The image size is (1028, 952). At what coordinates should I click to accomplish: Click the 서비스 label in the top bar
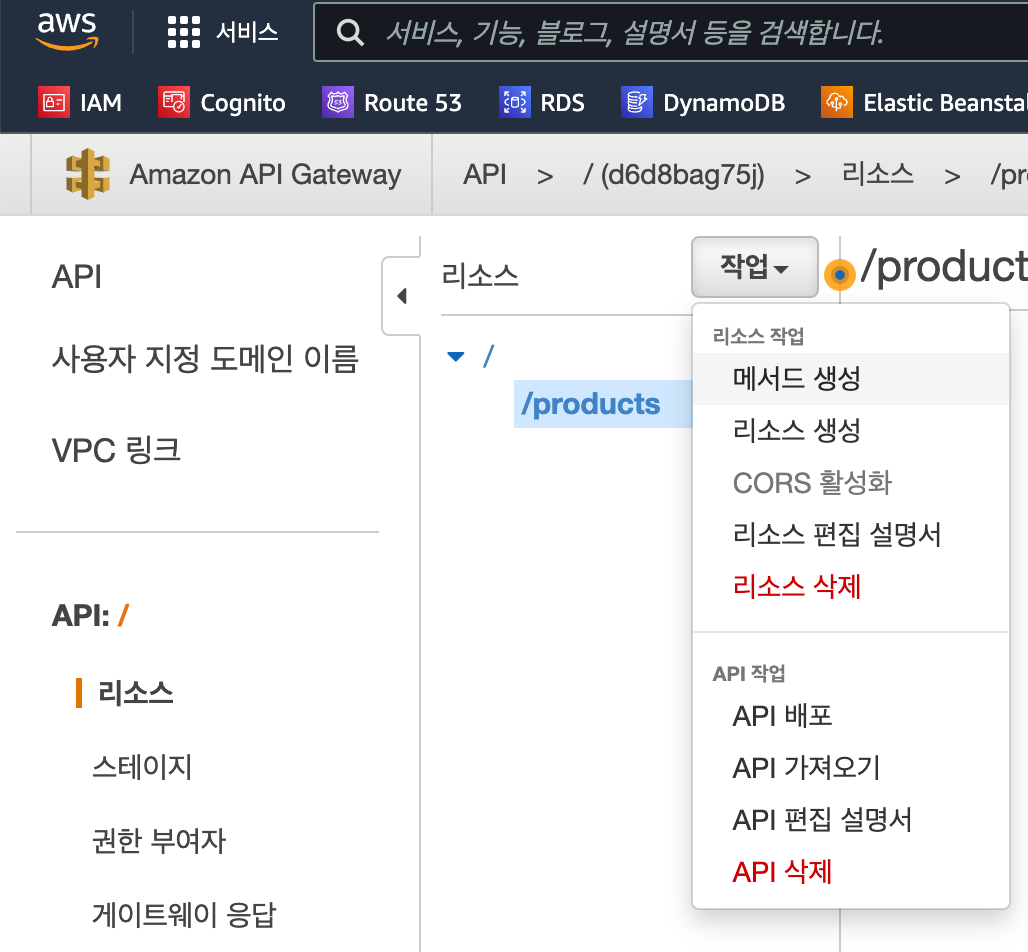[x=247, y=32]
